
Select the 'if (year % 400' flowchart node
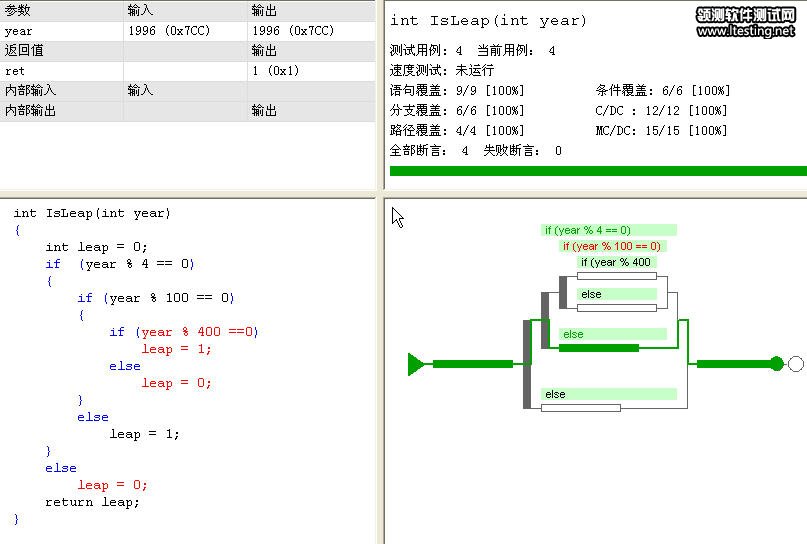click(616, 262)
